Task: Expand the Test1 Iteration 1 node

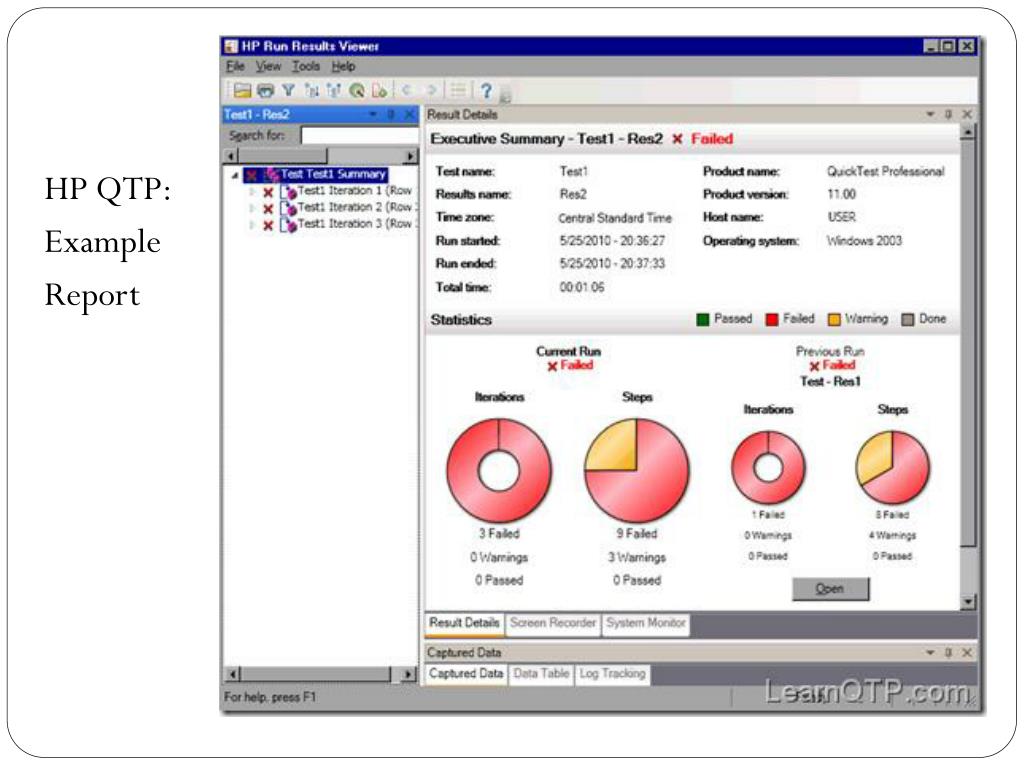Action: [252, 192]
